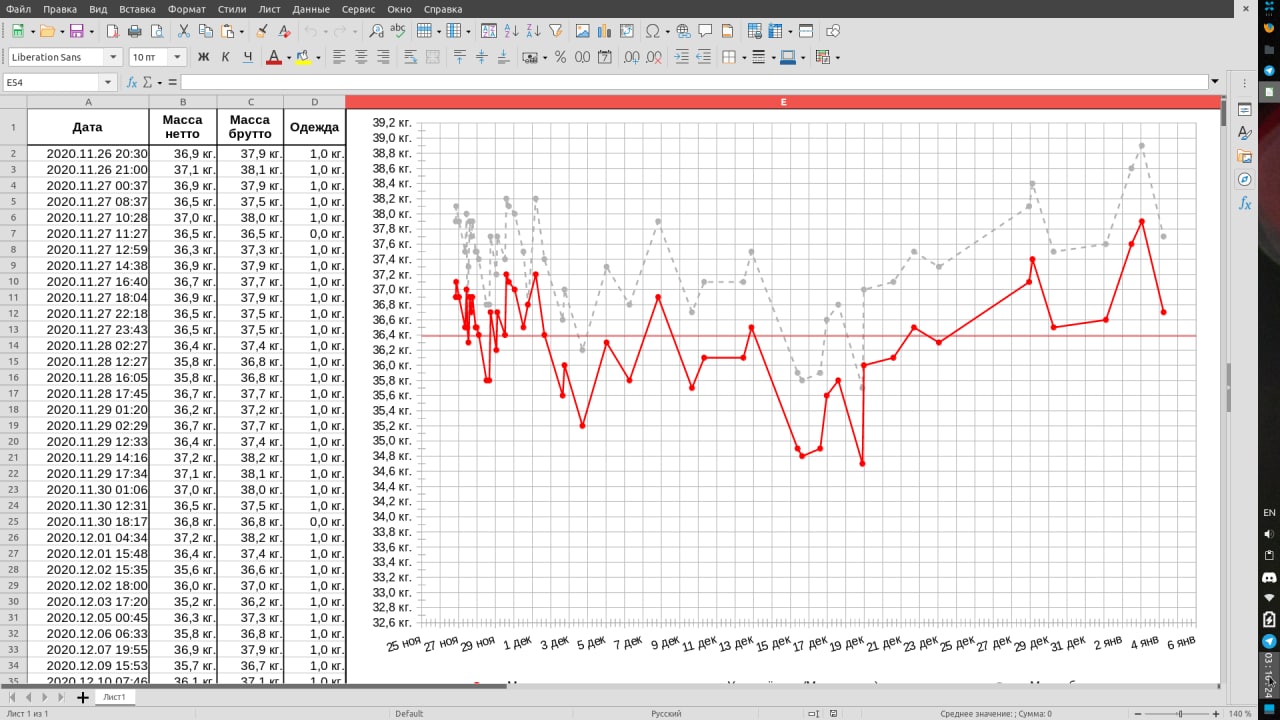
Task: Click the 140 % zoom level
Action: [1240, 714]
